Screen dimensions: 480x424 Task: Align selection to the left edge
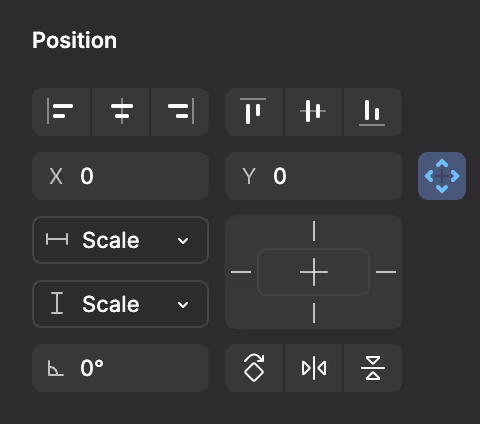[x=61, y=112]
